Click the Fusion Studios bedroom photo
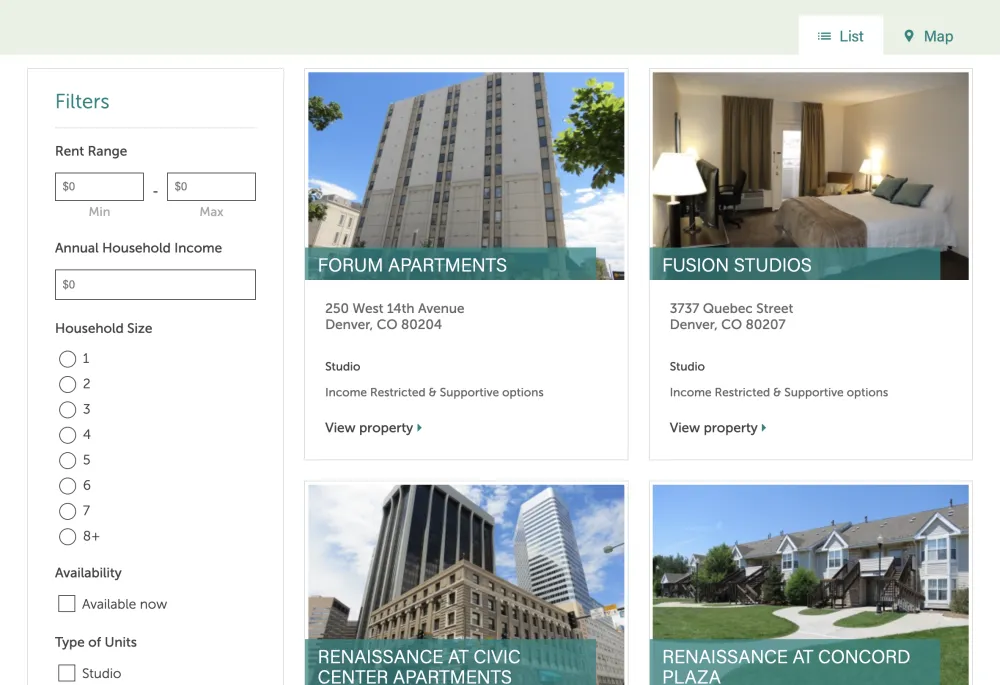Viewport: 1000px width, 685px height. [x=810, y=160]
